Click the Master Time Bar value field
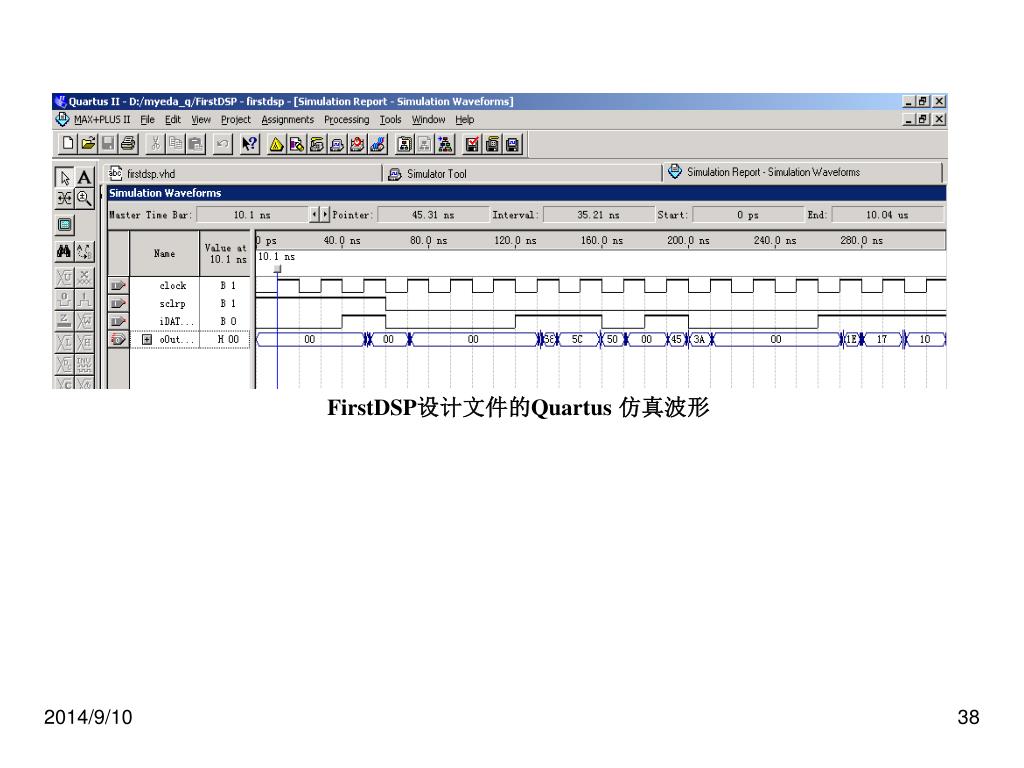1024x768 pixels. pos(252,215)
